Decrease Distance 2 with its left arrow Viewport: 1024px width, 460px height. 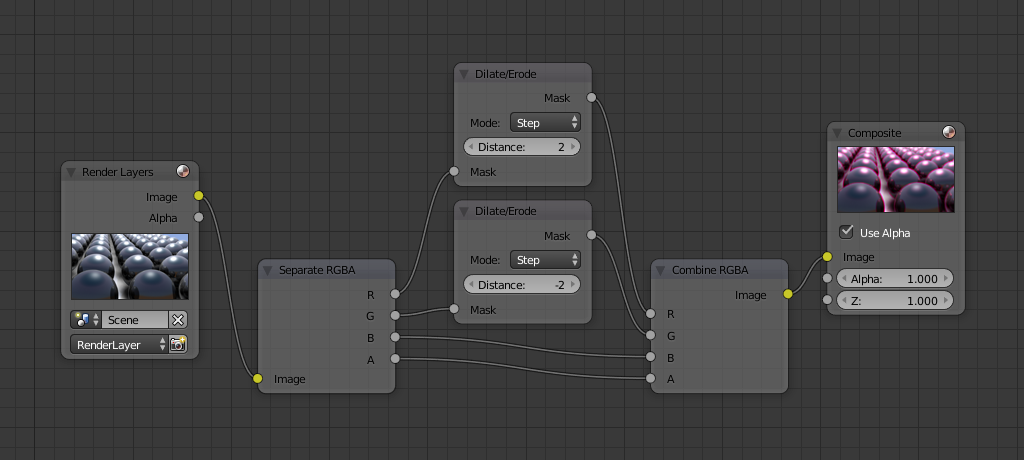(471, 147)
